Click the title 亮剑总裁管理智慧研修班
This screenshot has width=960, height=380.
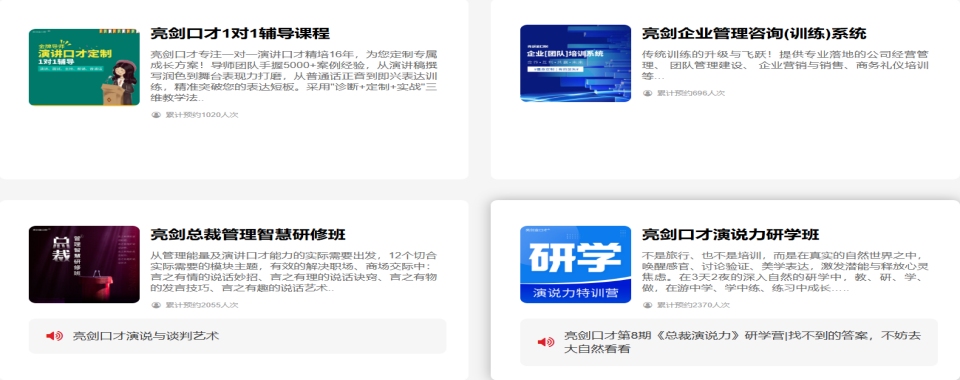248,234
